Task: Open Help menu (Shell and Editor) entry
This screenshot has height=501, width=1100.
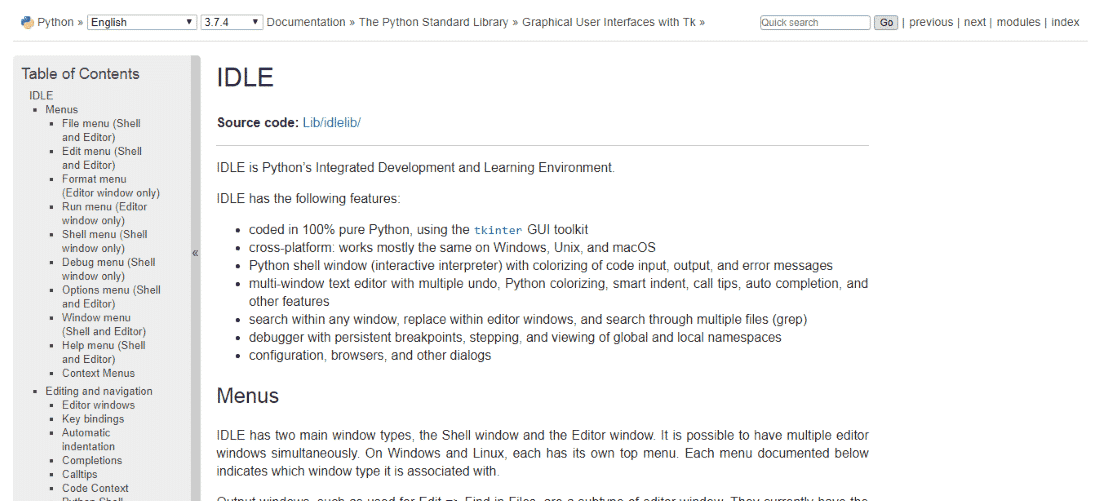Action: pyautogui.click(x=104, y=352)
